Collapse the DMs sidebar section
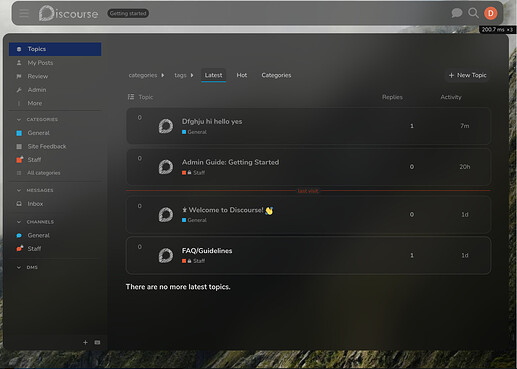Viewport: 517px width, 369px height. (27, 267)
